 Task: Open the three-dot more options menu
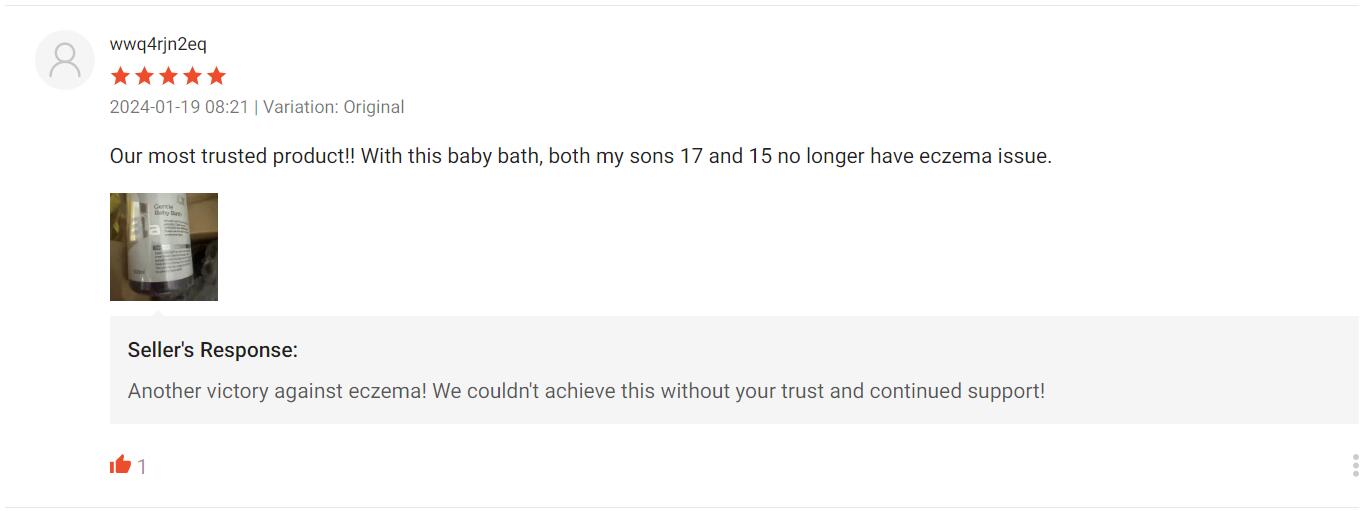coord(1355,465)
